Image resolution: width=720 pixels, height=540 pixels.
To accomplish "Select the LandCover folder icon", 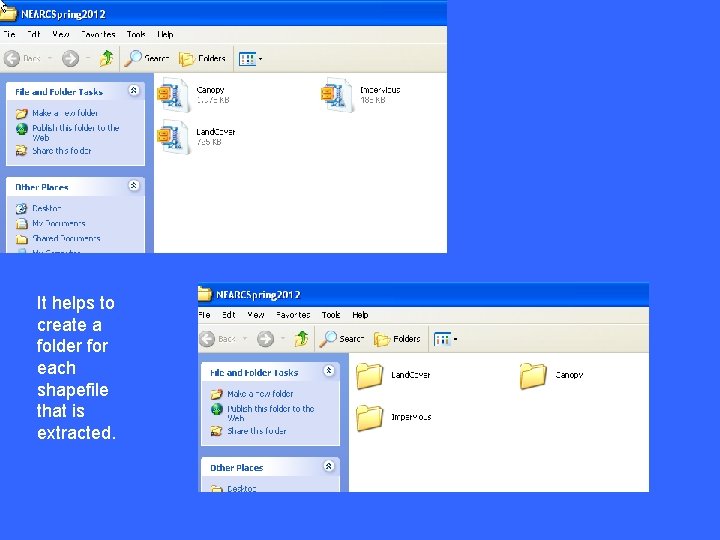I will click(369, 376).
